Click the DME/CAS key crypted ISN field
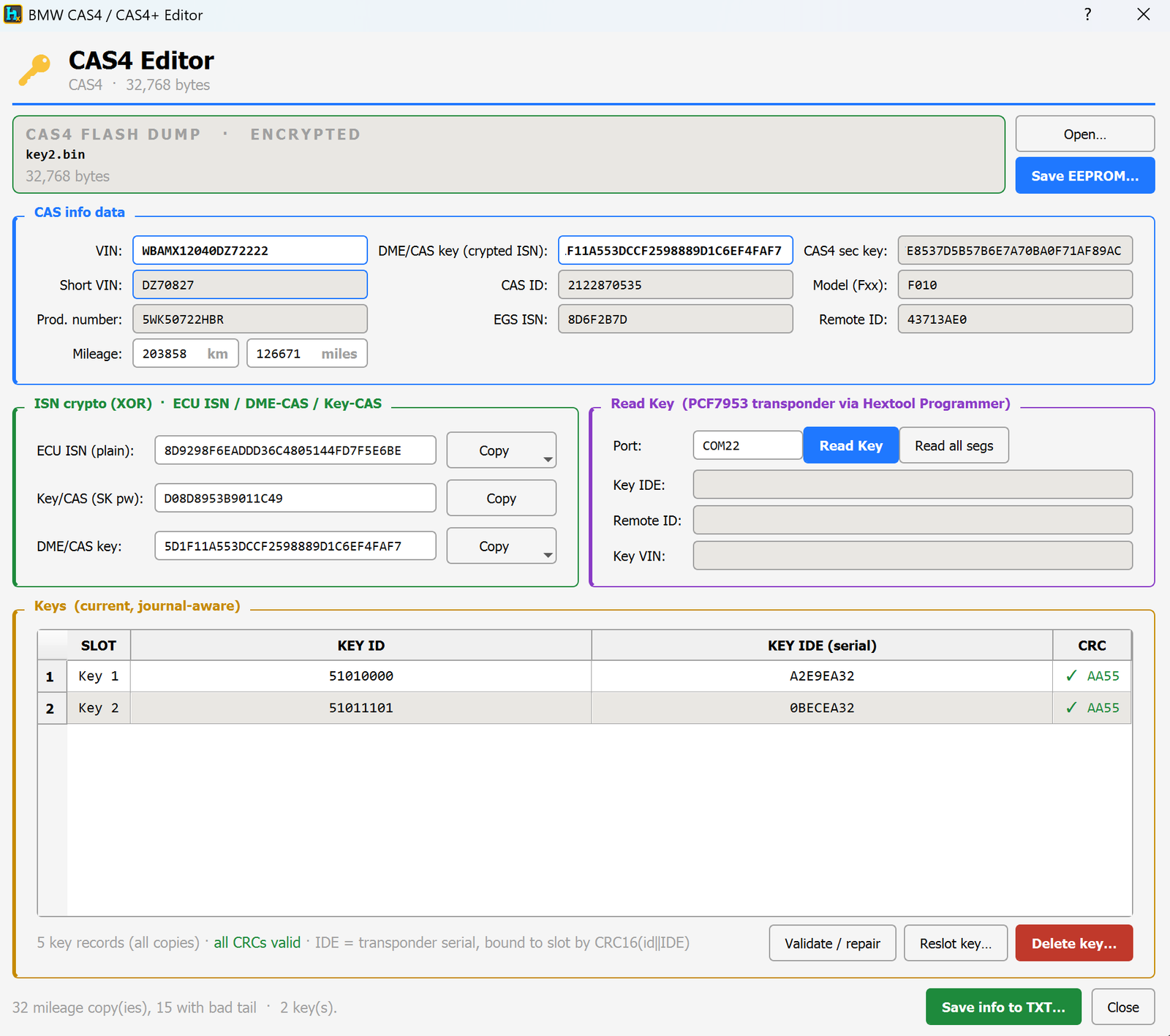This screenshot has height=1036, width=1170. pos(676,250)
